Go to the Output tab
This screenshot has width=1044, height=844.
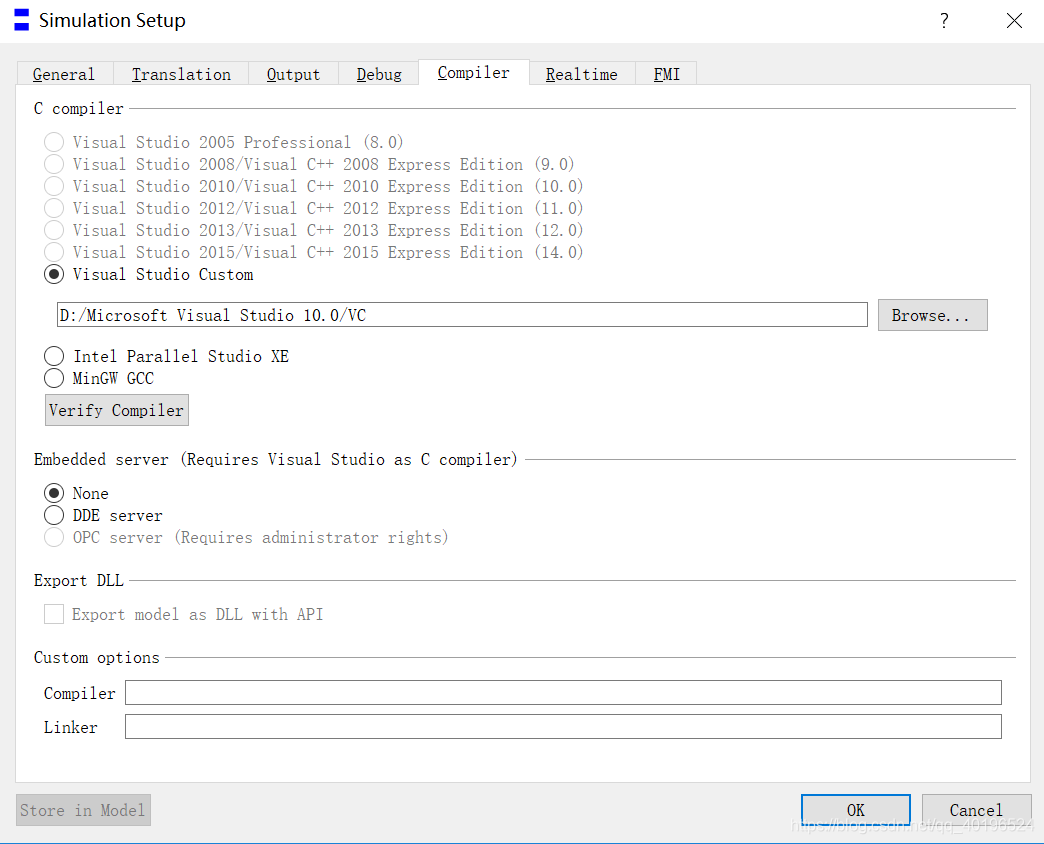[x=294, y=74]
